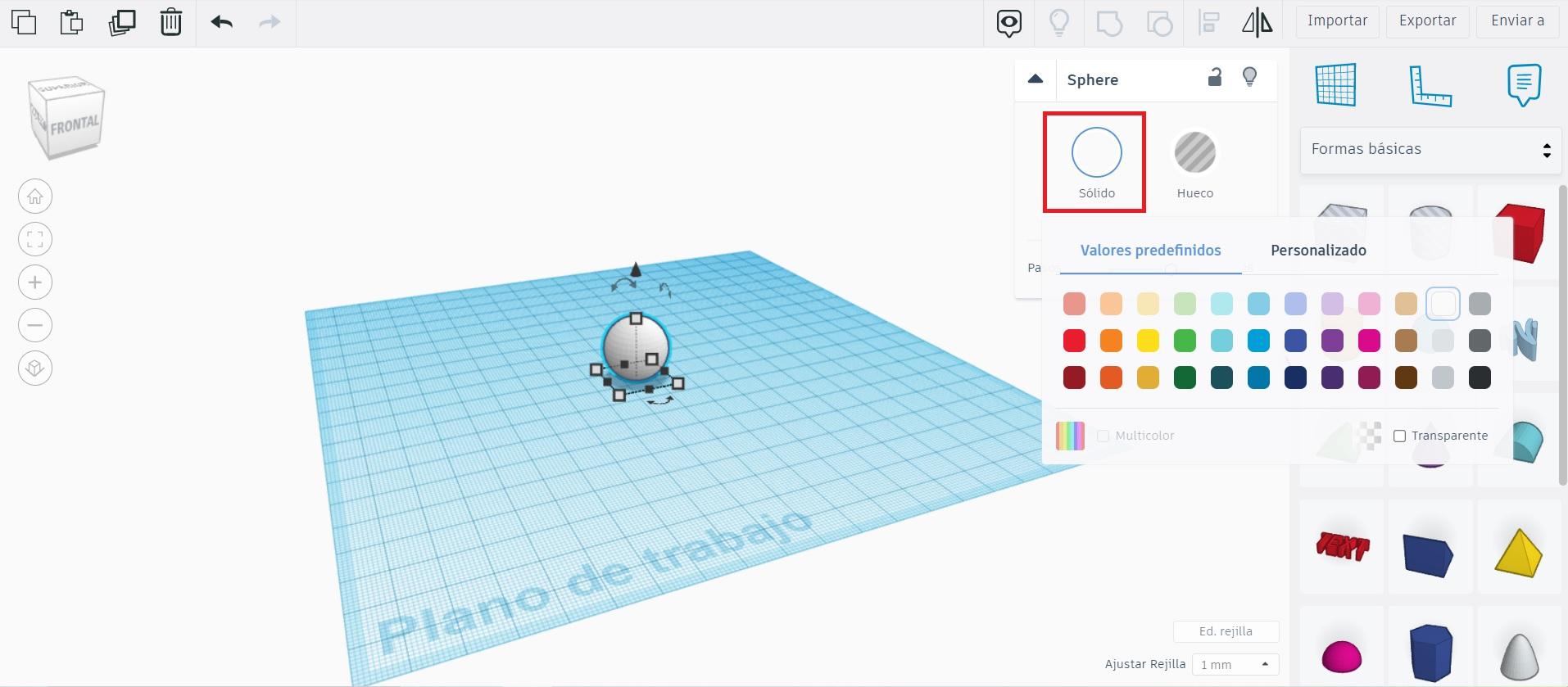Click the Group shapes icon

point(1108,23)
